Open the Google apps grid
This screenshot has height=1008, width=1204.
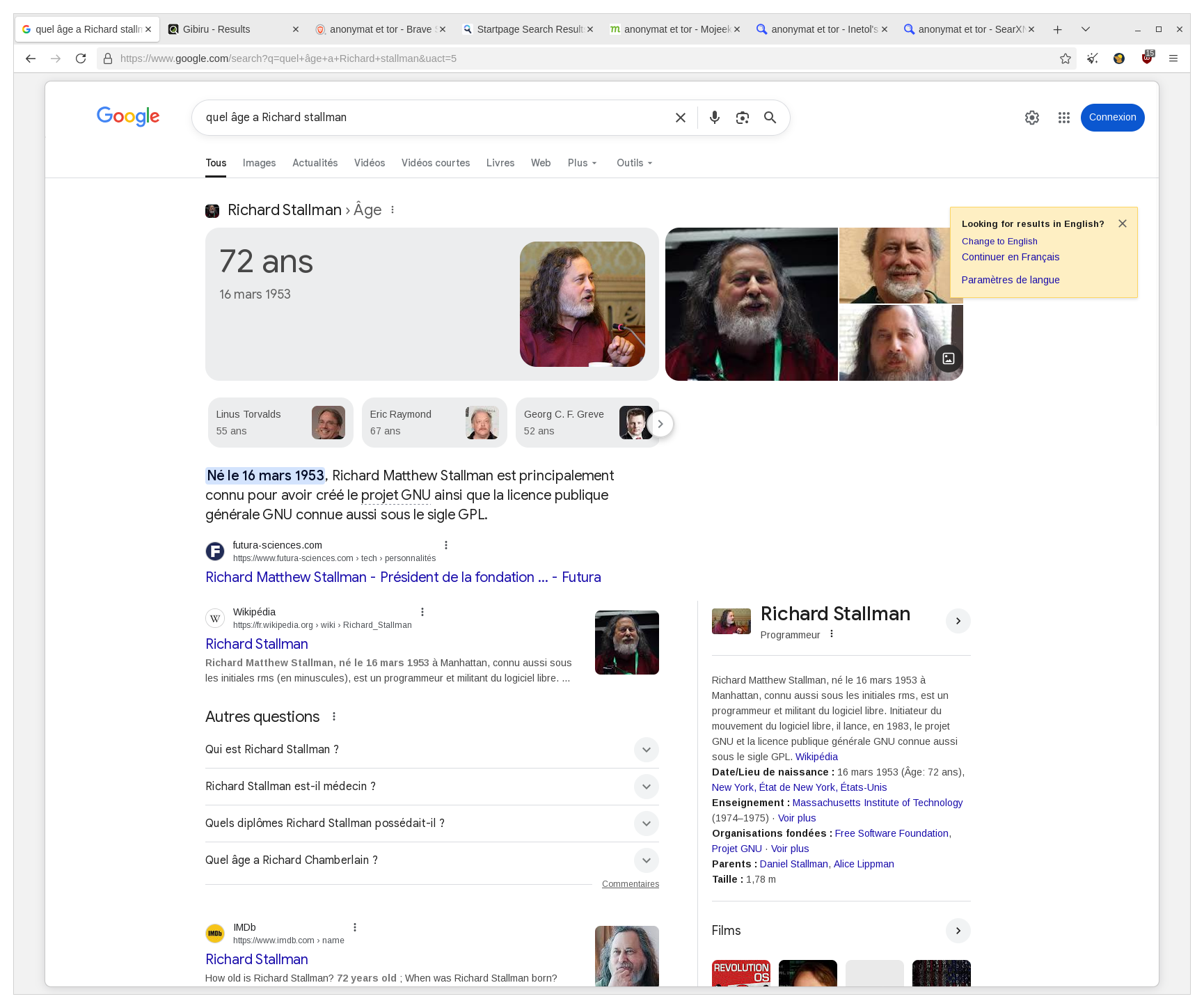1063,118
